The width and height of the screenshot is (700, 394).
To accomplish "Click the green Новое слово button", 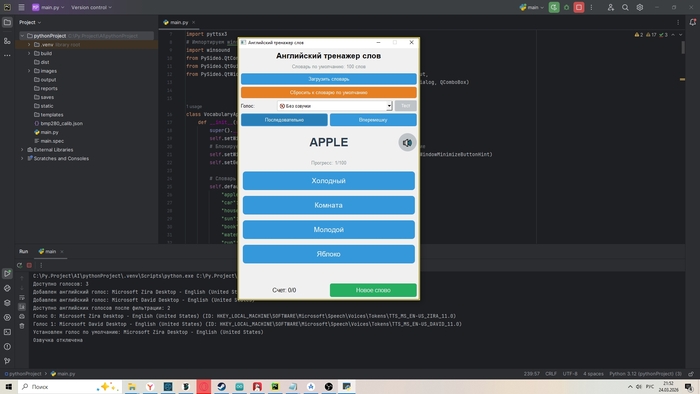I will point(373,290).
